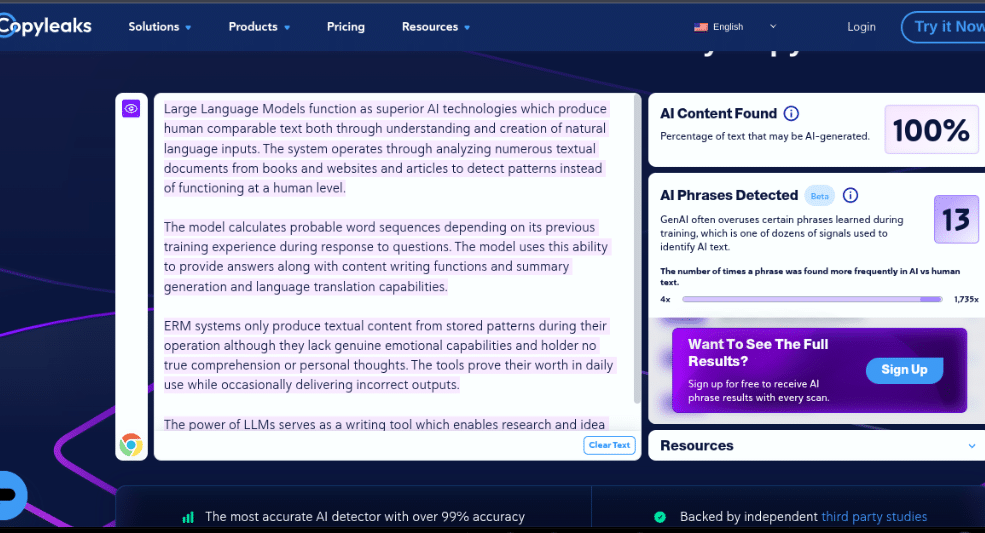Open the Products dropdown menu
The image size is (985, 533).
click(259, 27)
